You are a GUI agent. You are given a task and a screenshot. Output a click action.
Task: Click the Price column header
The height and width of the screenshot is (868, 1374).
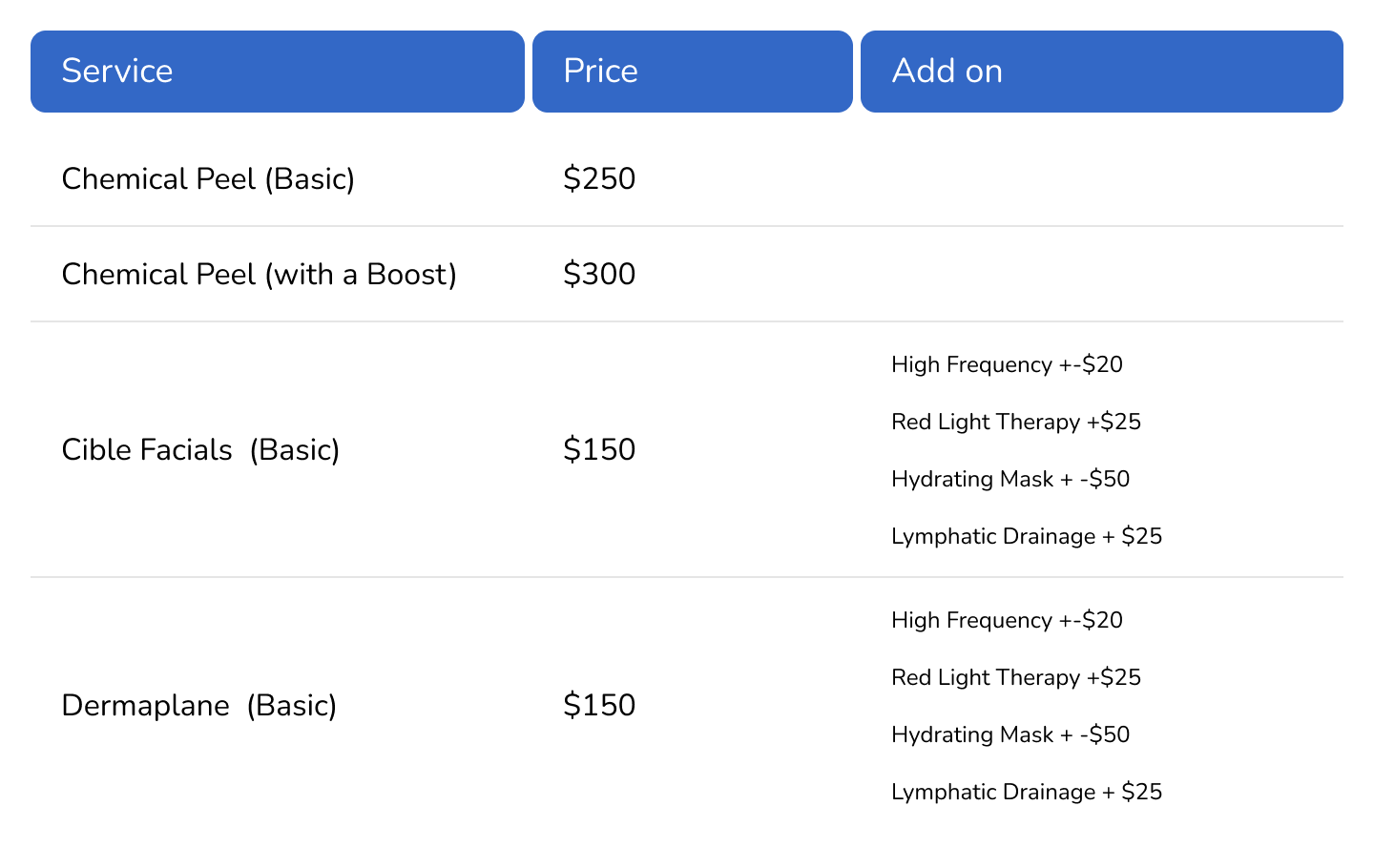[693, 72]
